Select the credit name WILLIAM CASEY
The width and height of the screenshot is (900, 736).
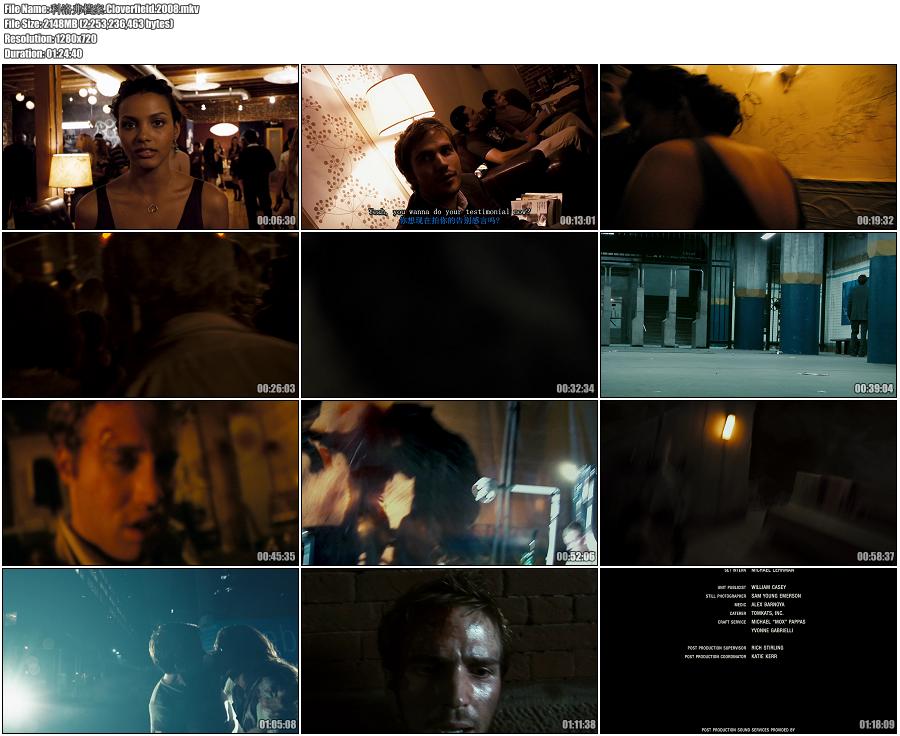[769, 587]
